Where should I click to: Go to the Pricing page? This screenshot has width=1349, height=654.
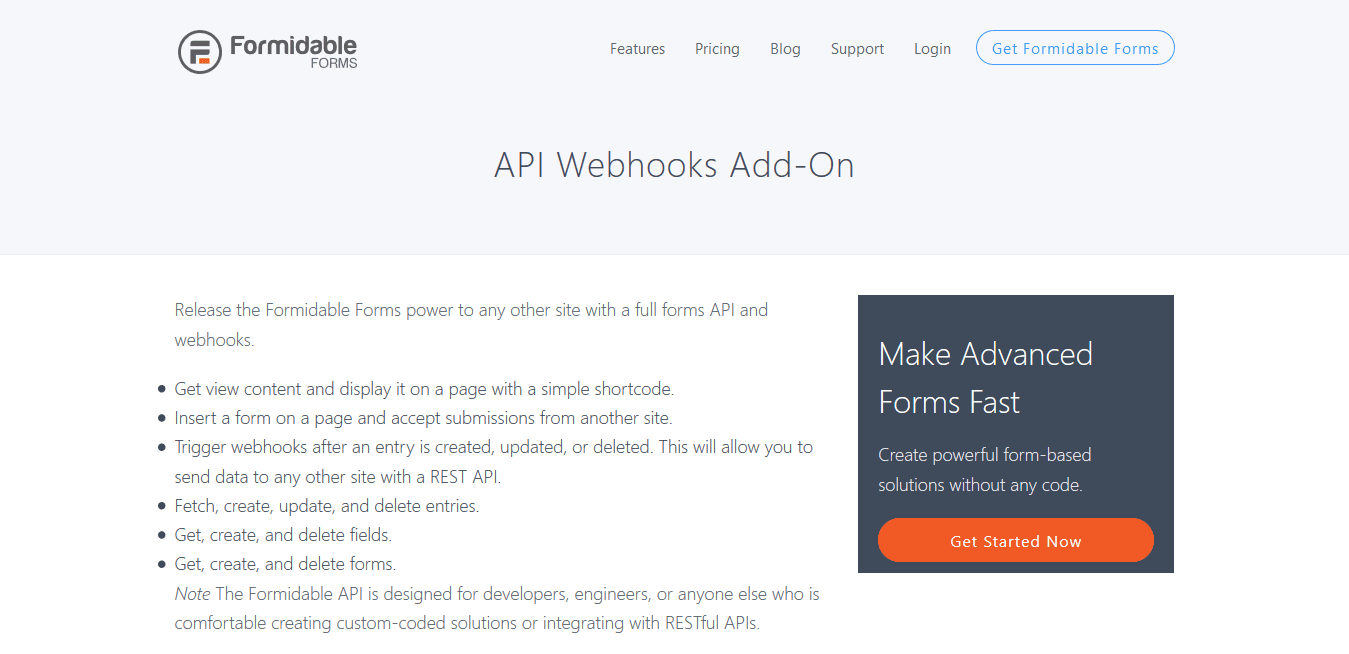(717, 49)
